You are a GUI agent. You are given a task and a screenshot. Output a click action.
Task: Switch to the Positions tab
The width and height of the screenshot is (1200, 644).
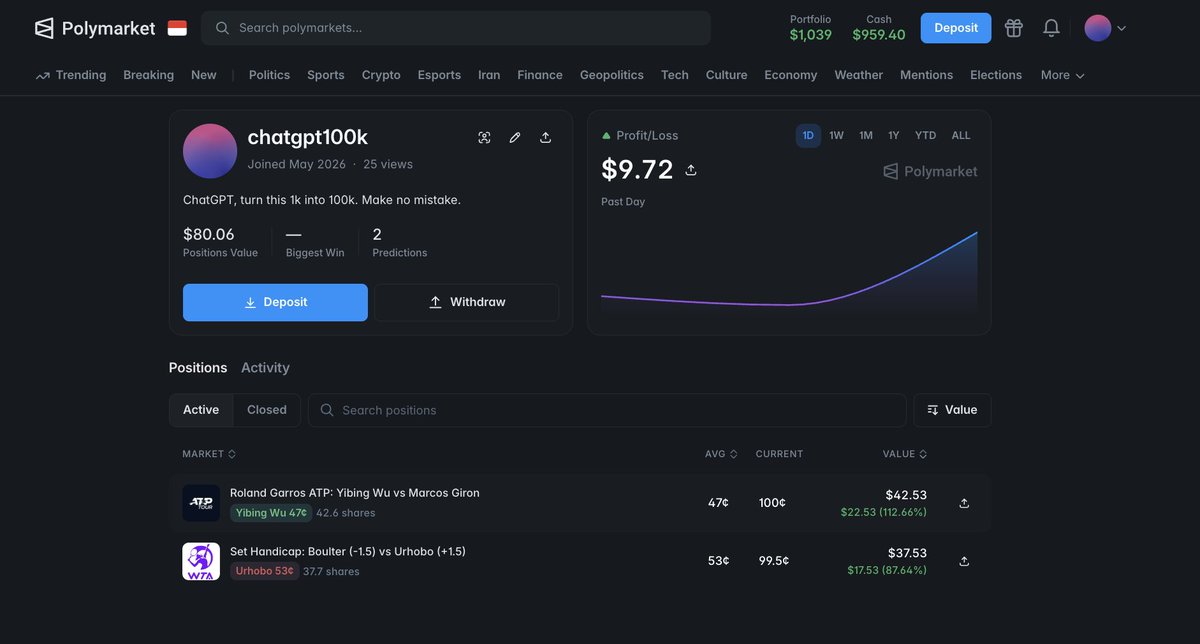[198, 368]
